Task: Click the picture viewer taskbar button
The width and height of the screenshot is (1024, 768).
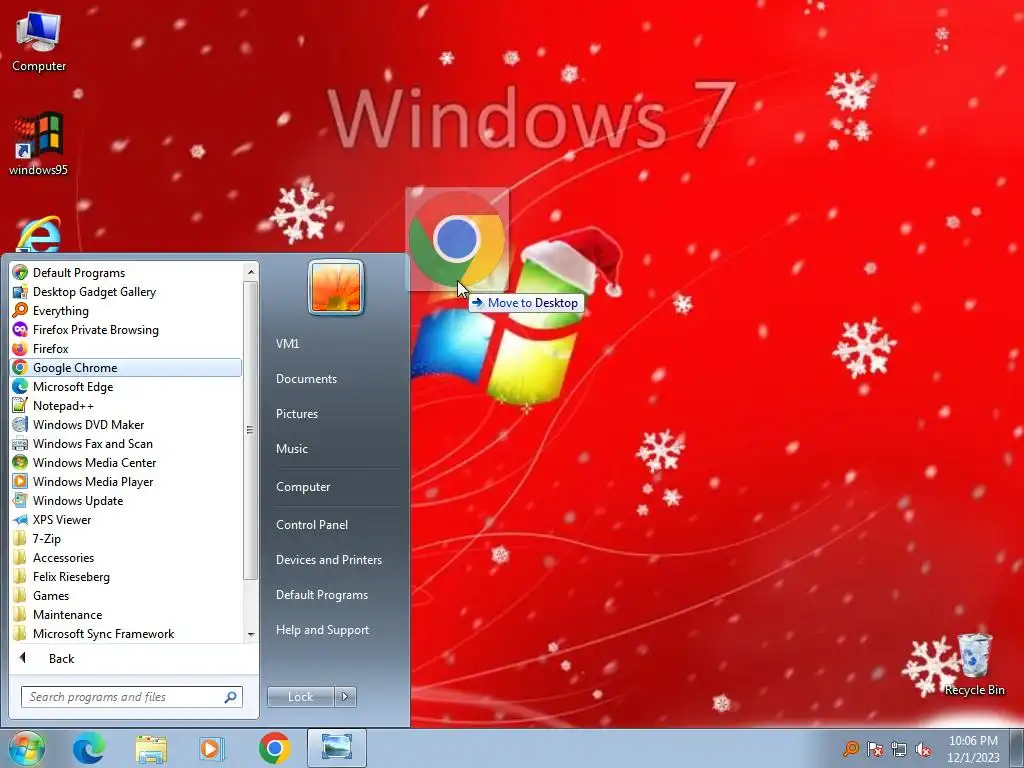Action: pos(336,748)
